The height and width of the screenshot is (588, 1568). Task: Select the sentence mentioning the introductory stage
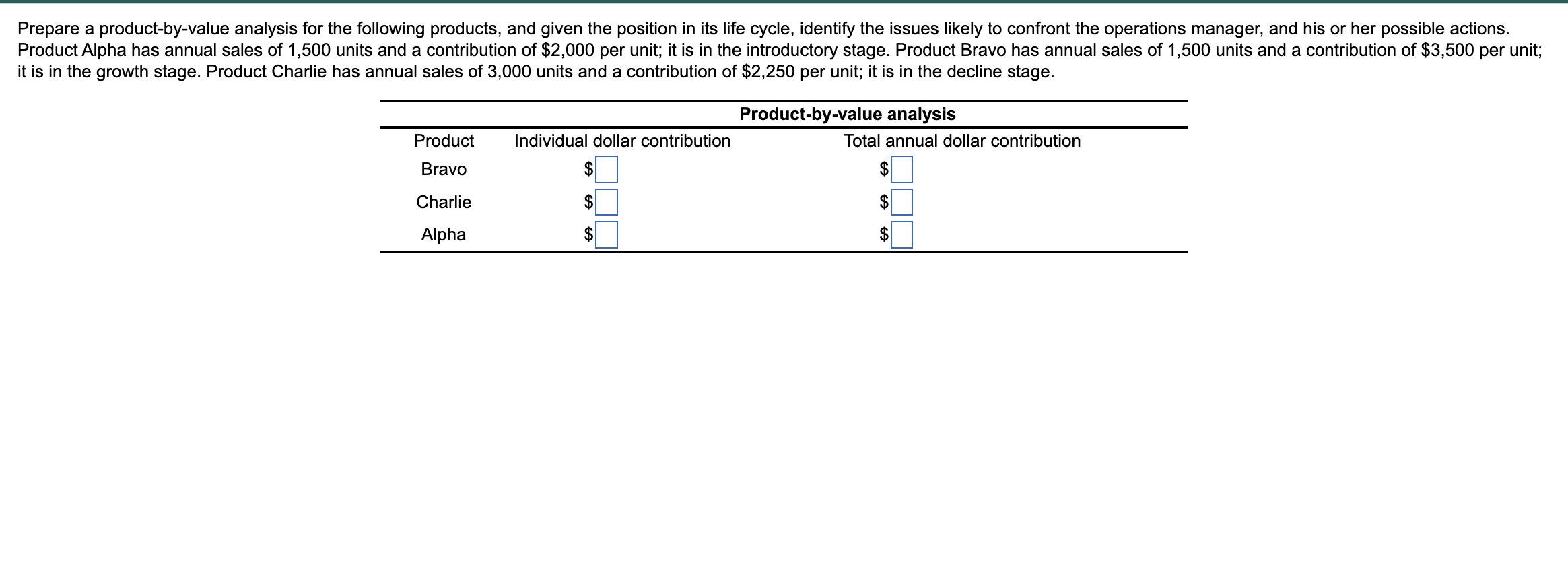(471, 48)
